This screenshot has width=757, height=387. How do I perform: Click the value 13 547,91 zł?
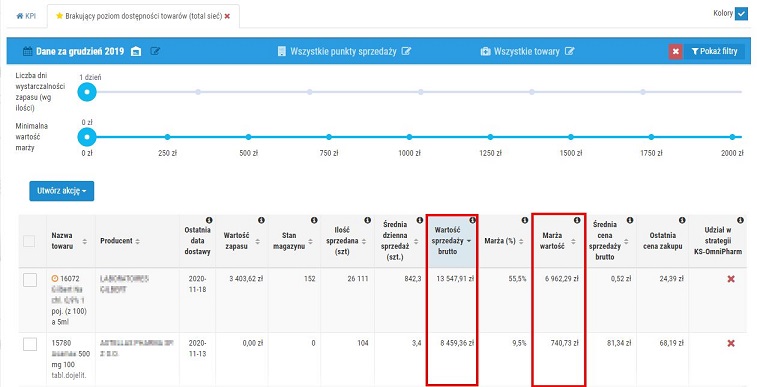coord(455,279)
